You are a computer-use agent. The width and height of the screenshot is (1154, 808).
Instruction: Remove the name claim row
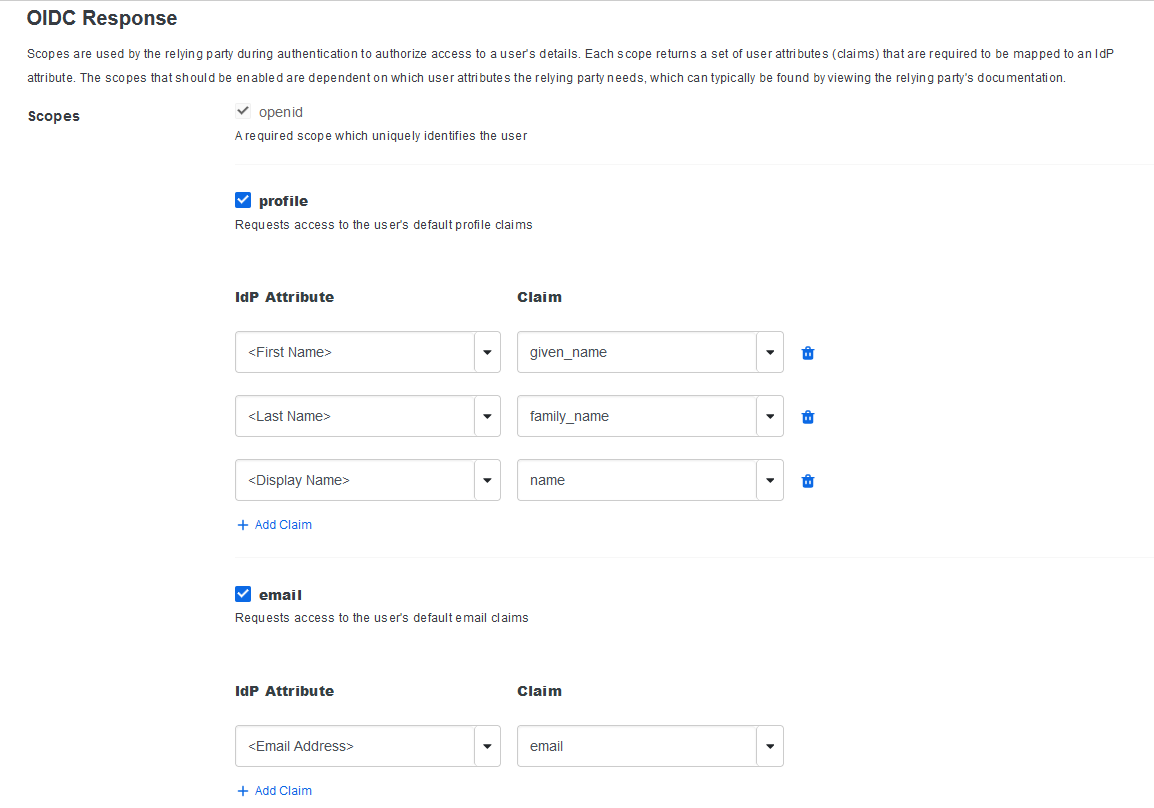(x=807, y=480)
